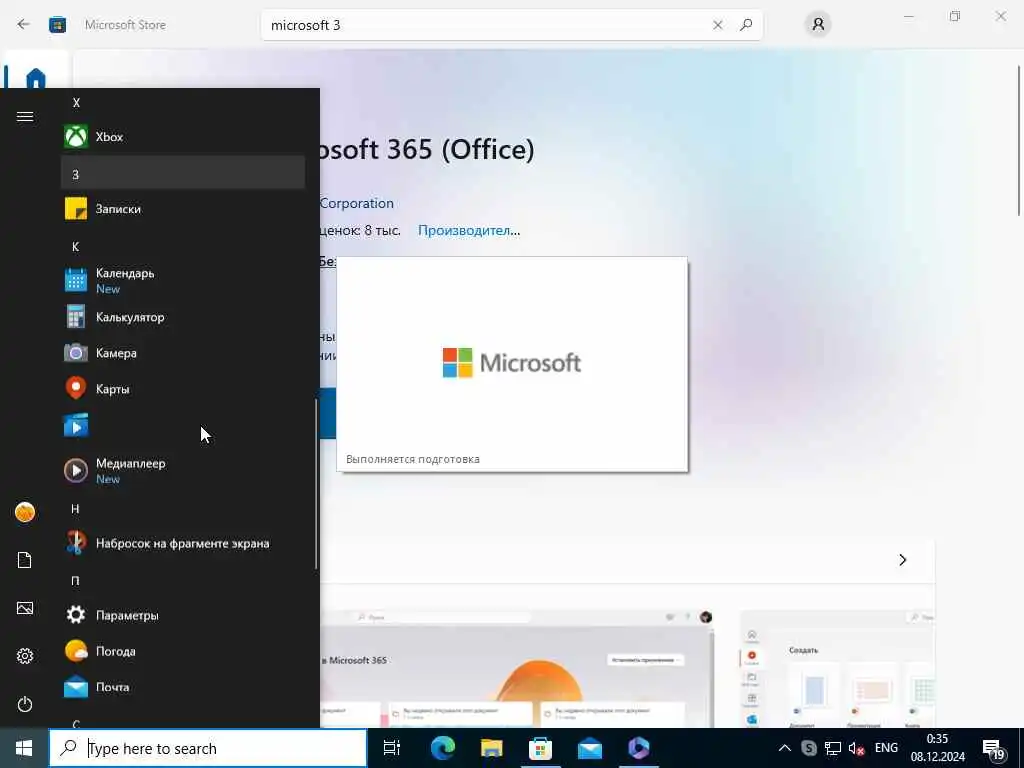This screenshot has height=768, width=1024.
Task: Open clock and date 08.12.2024
Action: (x=937, y=748)
